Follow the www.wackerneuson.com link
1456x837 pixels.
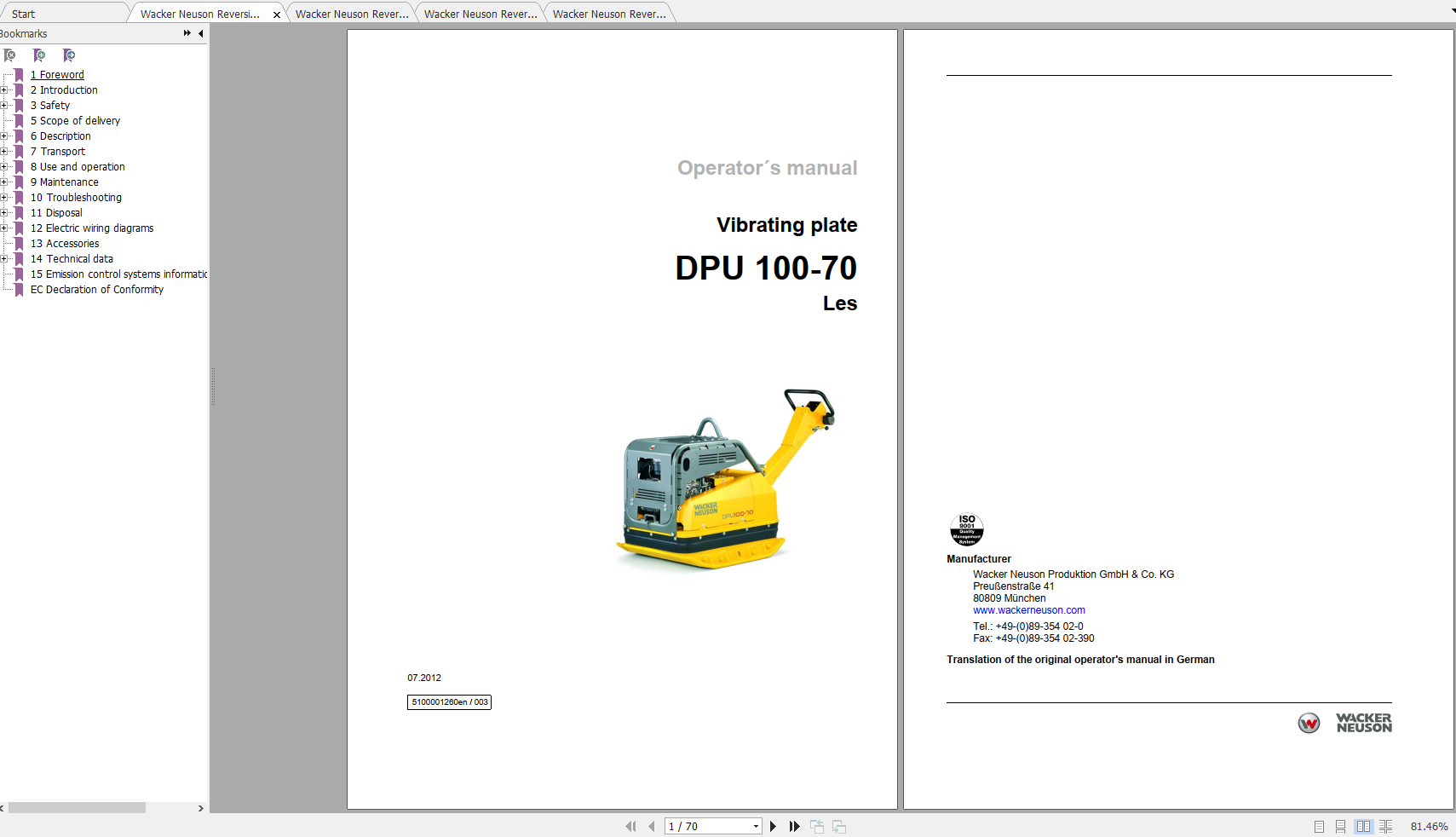[x=1029, y=610]
